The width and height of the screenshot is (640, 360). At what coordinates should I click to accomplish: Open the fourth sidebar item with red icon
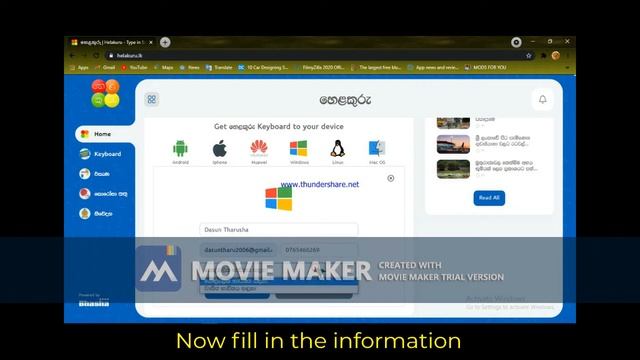tap(103, 193)
